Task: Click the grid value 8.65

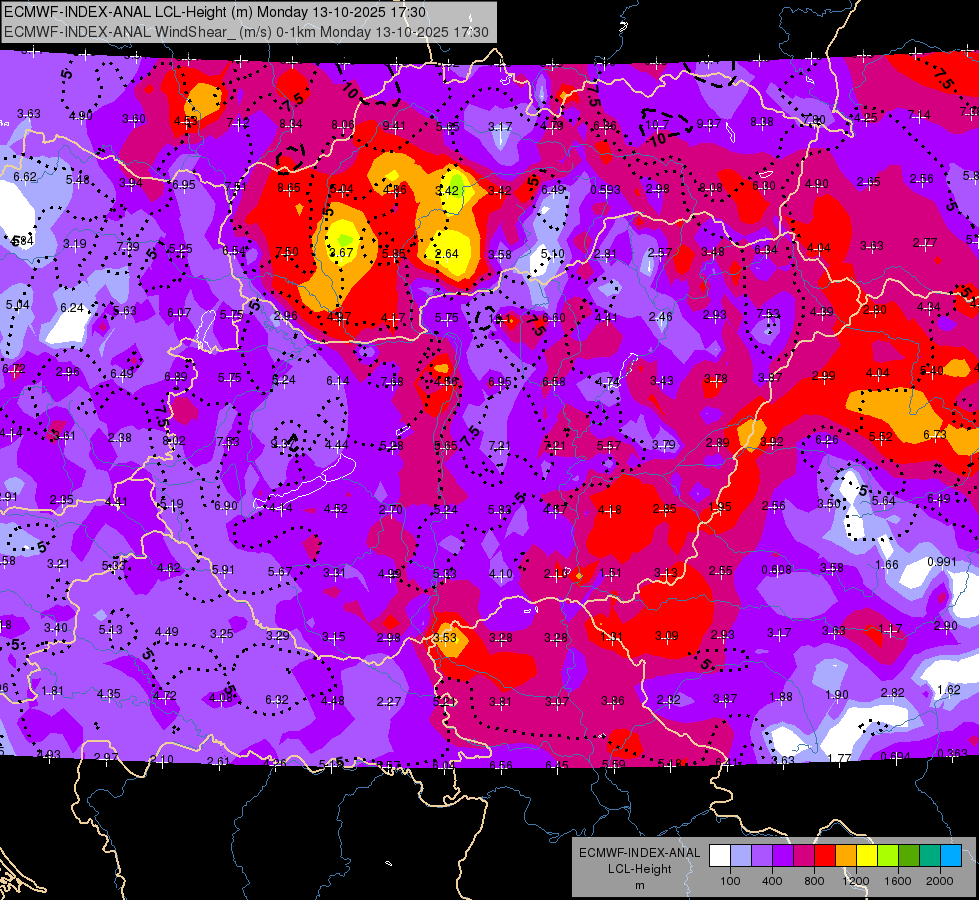Action: pyautogui.click(x=289, y=188)
